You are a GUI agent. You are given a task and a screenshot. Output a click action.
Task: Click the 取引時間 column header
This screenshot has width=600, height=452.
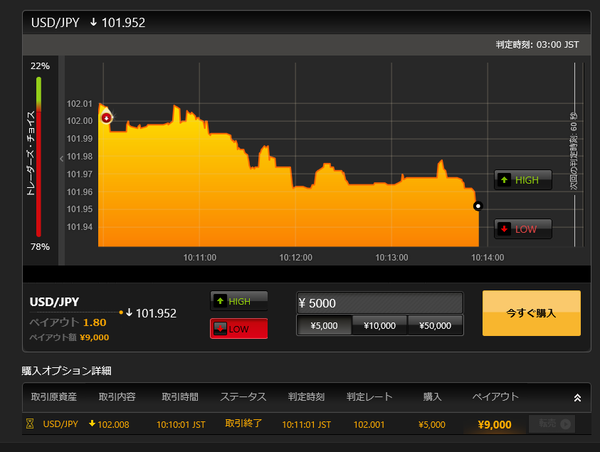180,397
